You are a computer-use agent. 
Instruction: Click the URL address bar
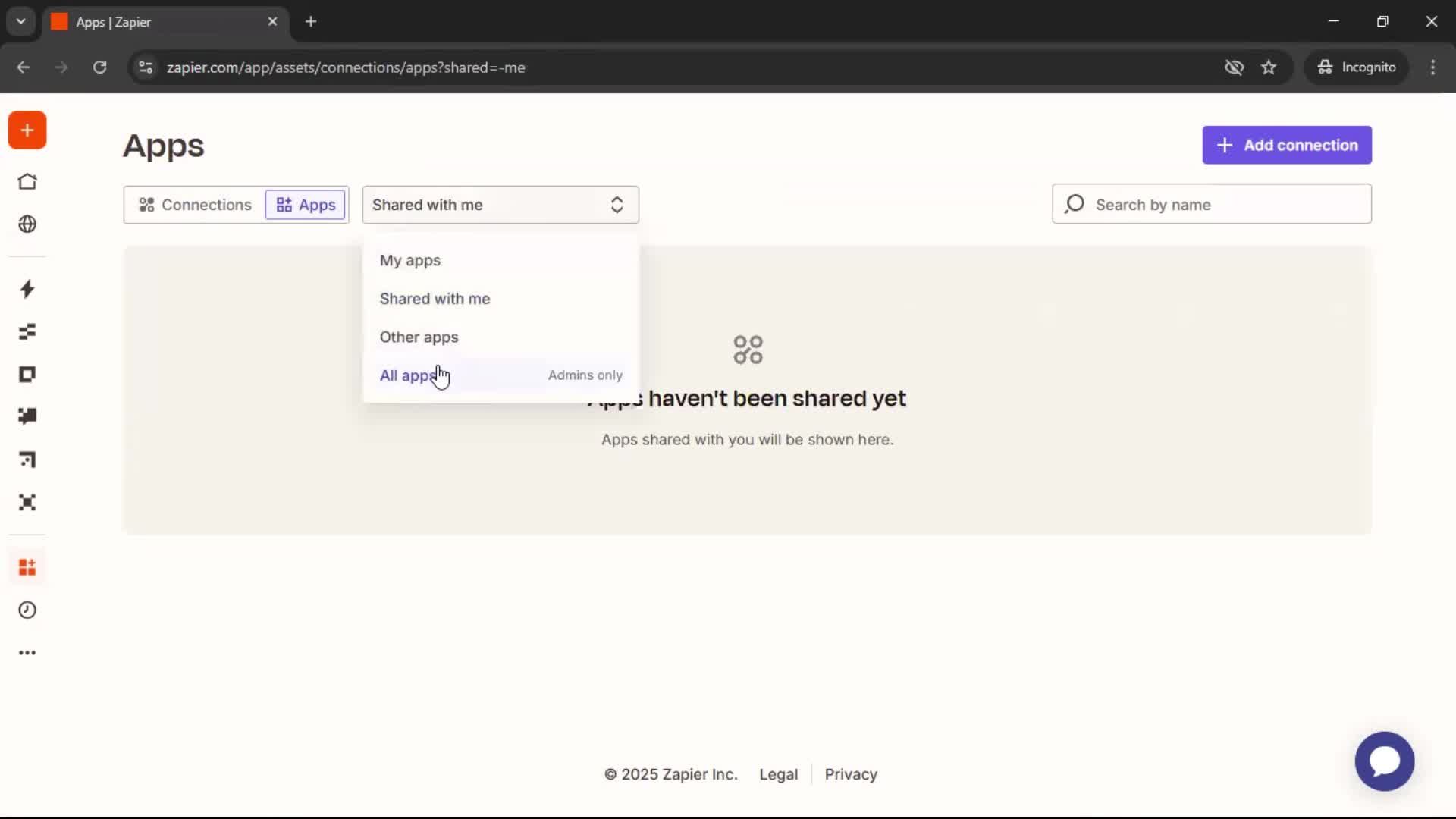682,67
